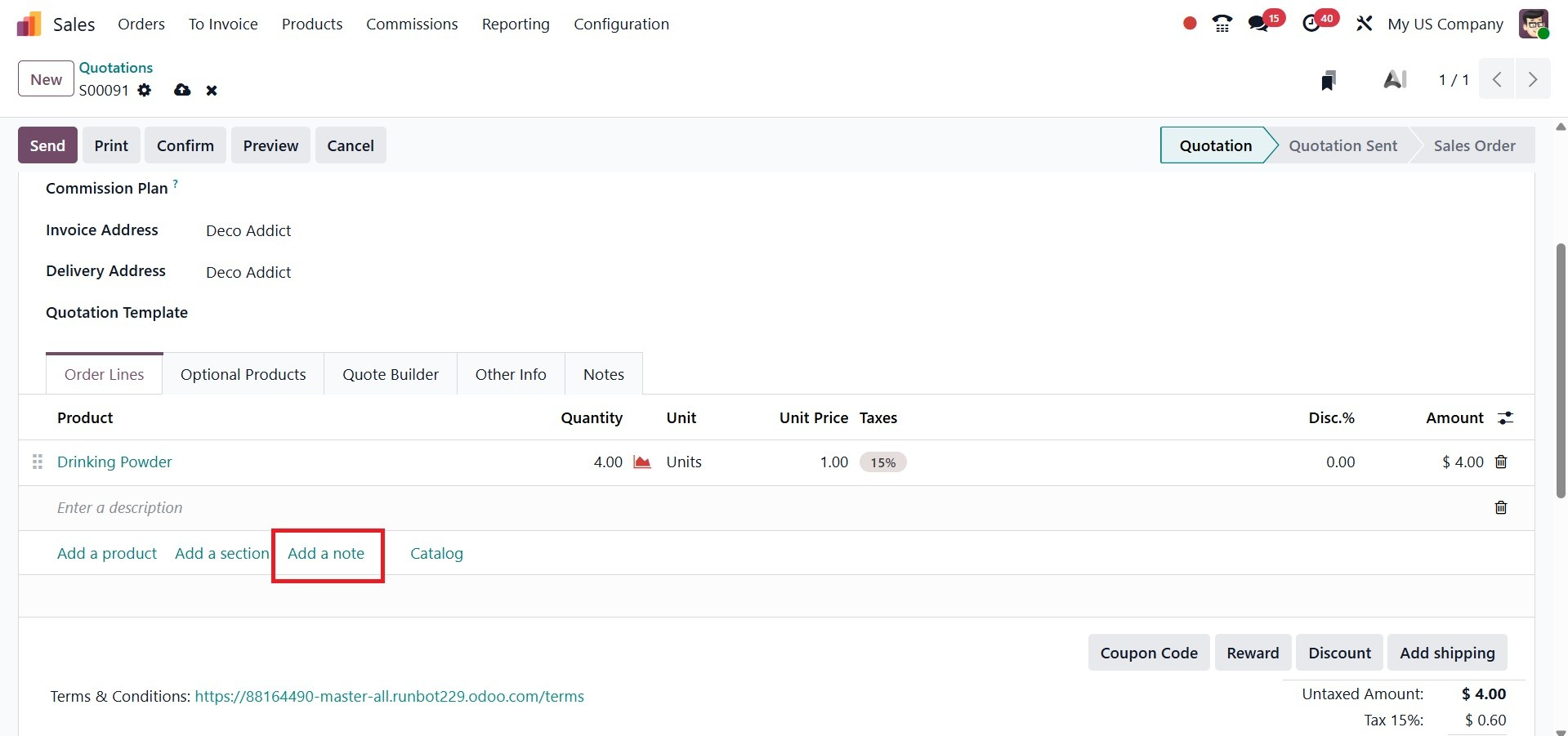
Task: Click the cloud save icon
Action: click(182, 90)
